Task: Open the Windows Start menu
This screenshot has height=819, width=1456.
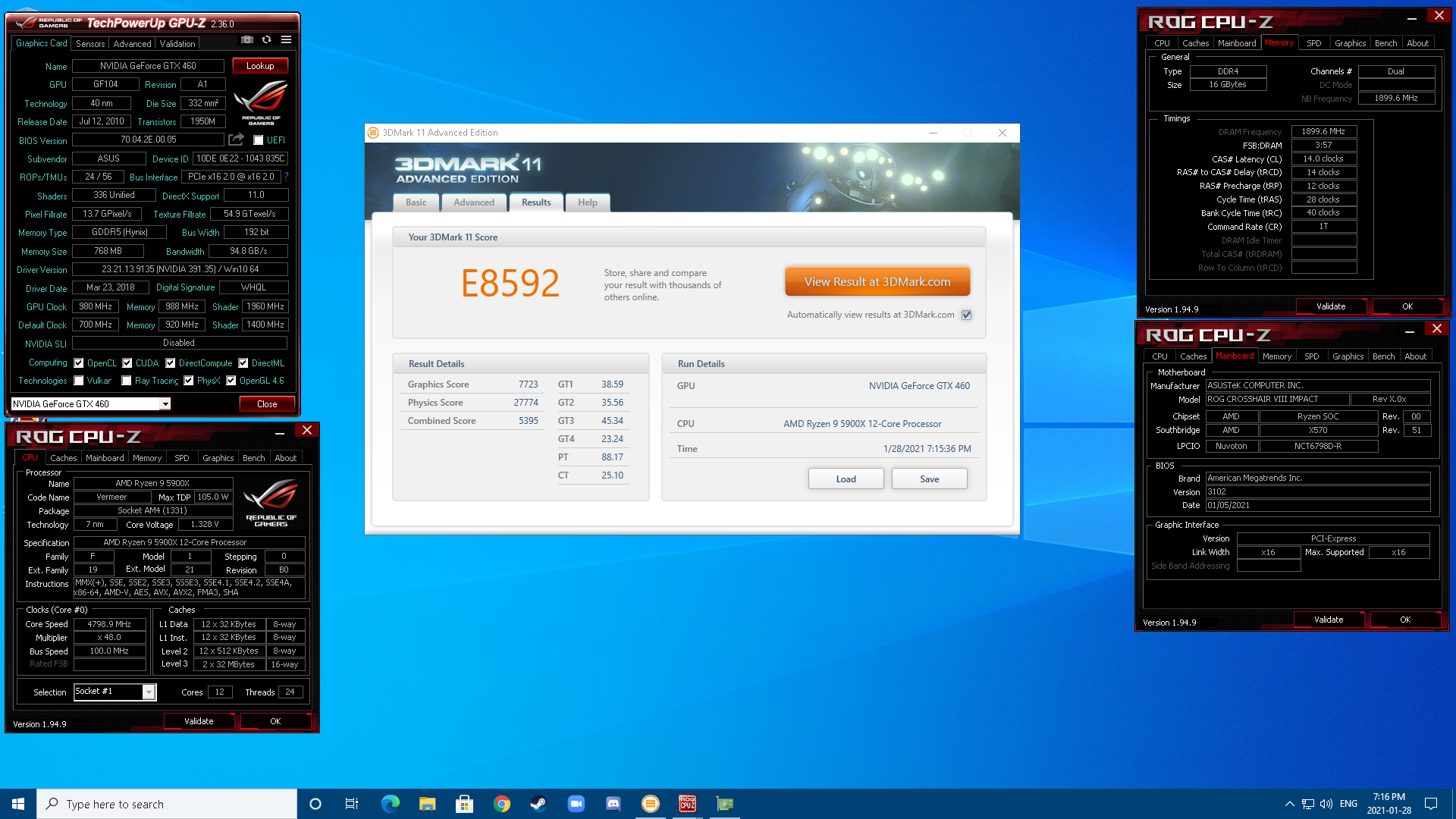Action: [x=18, y=804]
